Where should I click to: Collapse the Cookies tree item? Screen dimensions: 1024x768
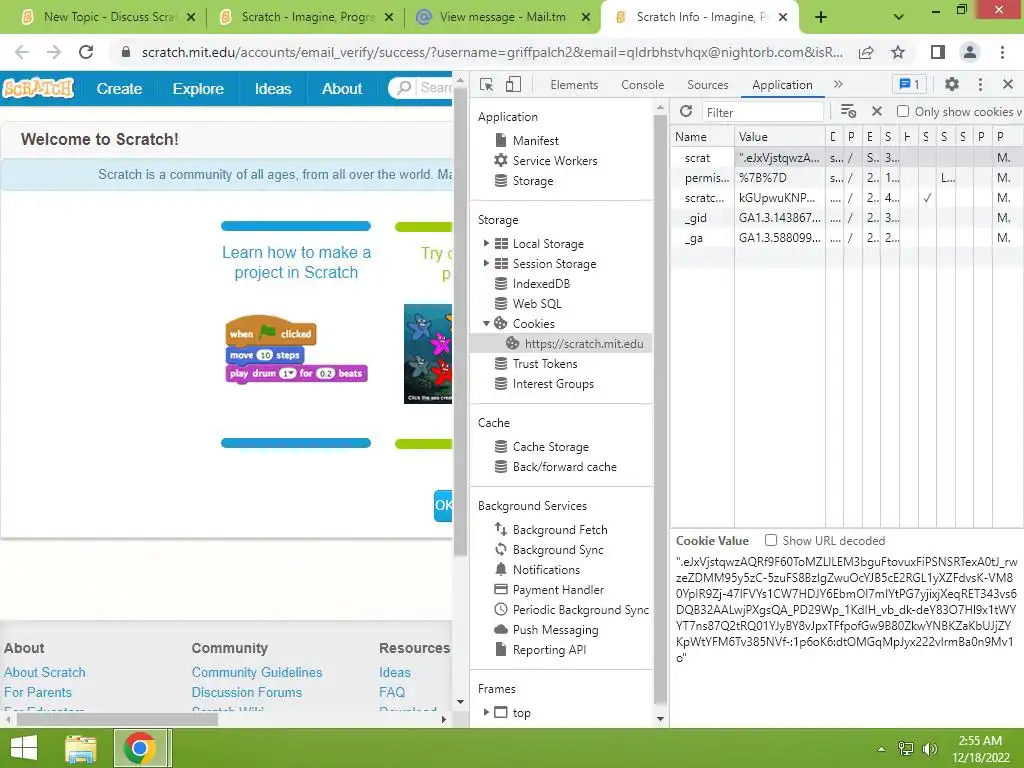click(486, 323)
